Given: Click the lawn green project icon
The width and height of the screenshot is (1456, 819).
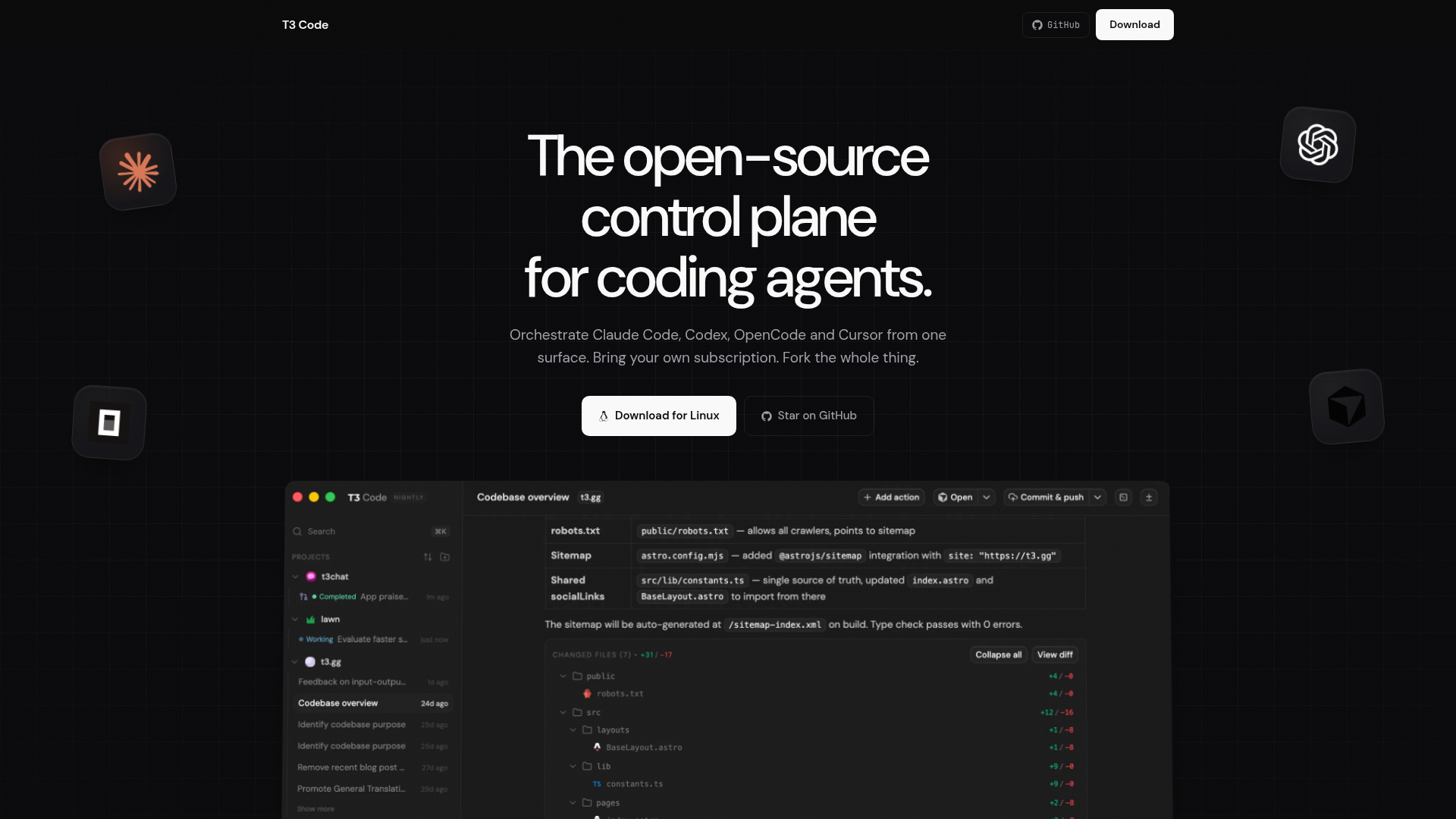Looking at the screenshot, I should [x=311, y=620].
